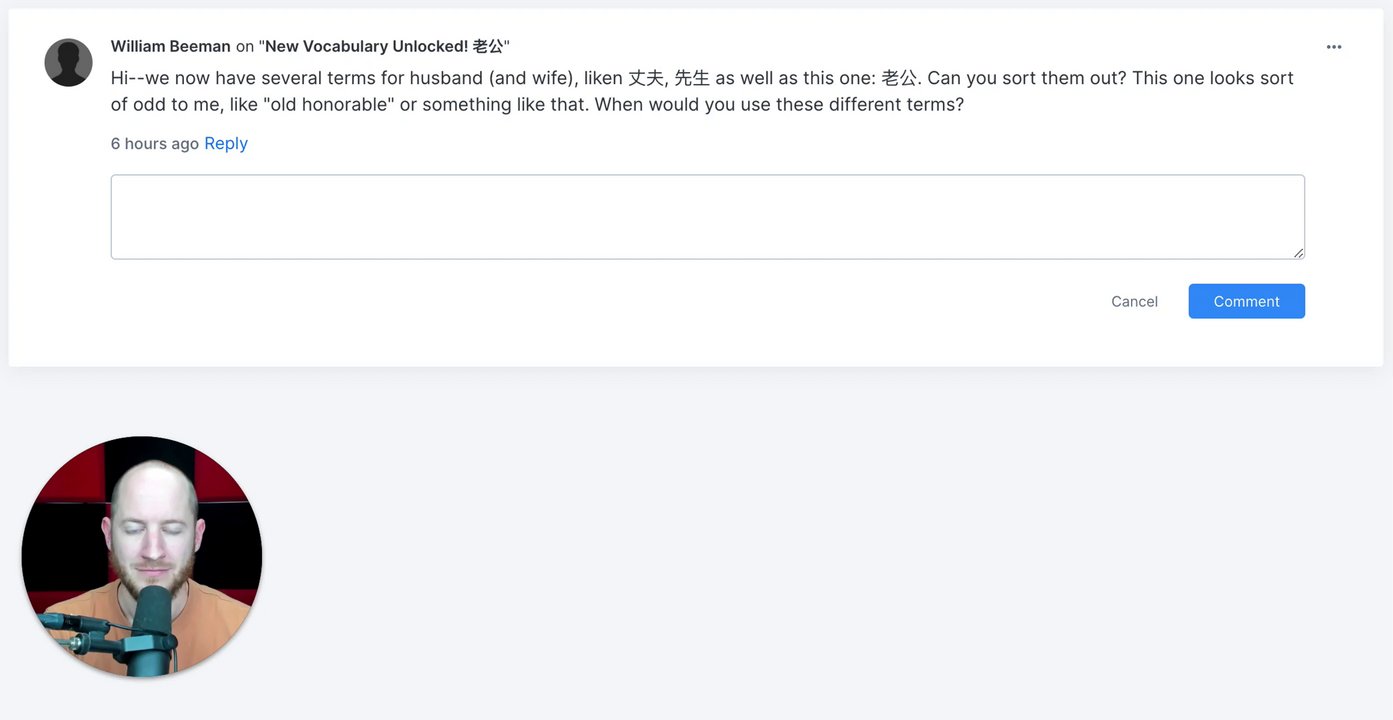The image size is (1393, 720).
Task: Click 老公 after "this one:" in comment
Action: (x=899, y=78)
